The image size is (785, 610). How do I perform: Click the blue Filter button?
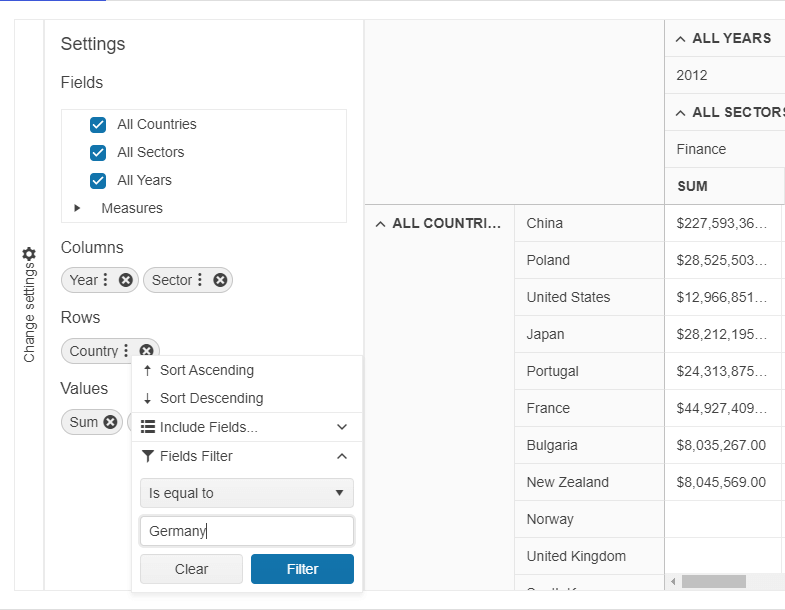[302, 569]
